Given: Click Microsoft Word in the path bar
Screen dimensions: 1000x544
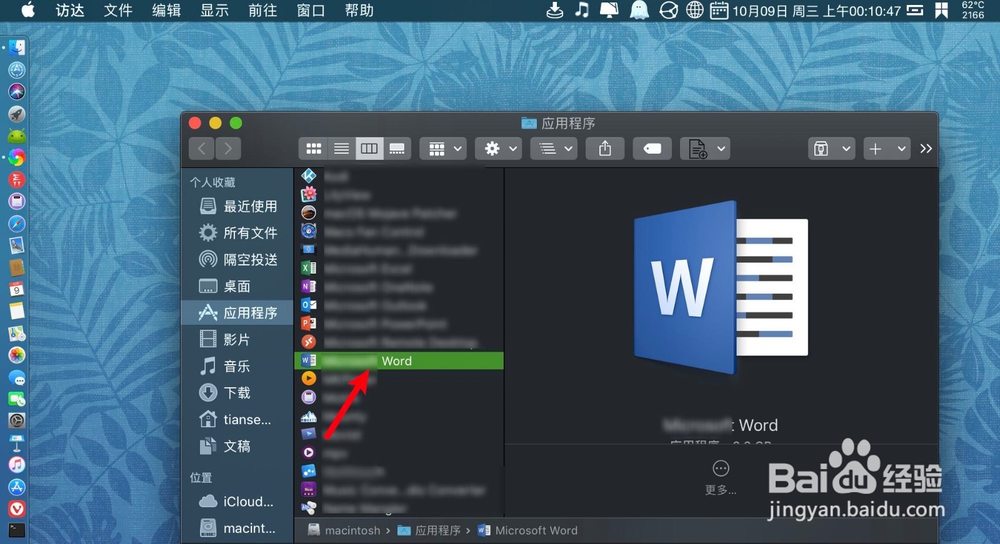Looking at the screenshot, I should point(528,531).
